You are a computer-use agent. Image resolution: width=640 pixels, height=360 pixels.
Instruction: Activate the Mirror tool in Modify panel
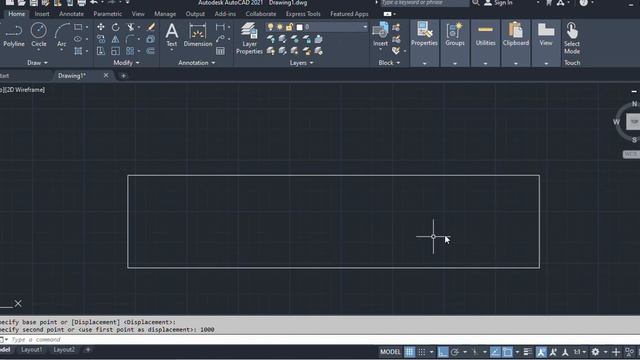pos(116,39)
